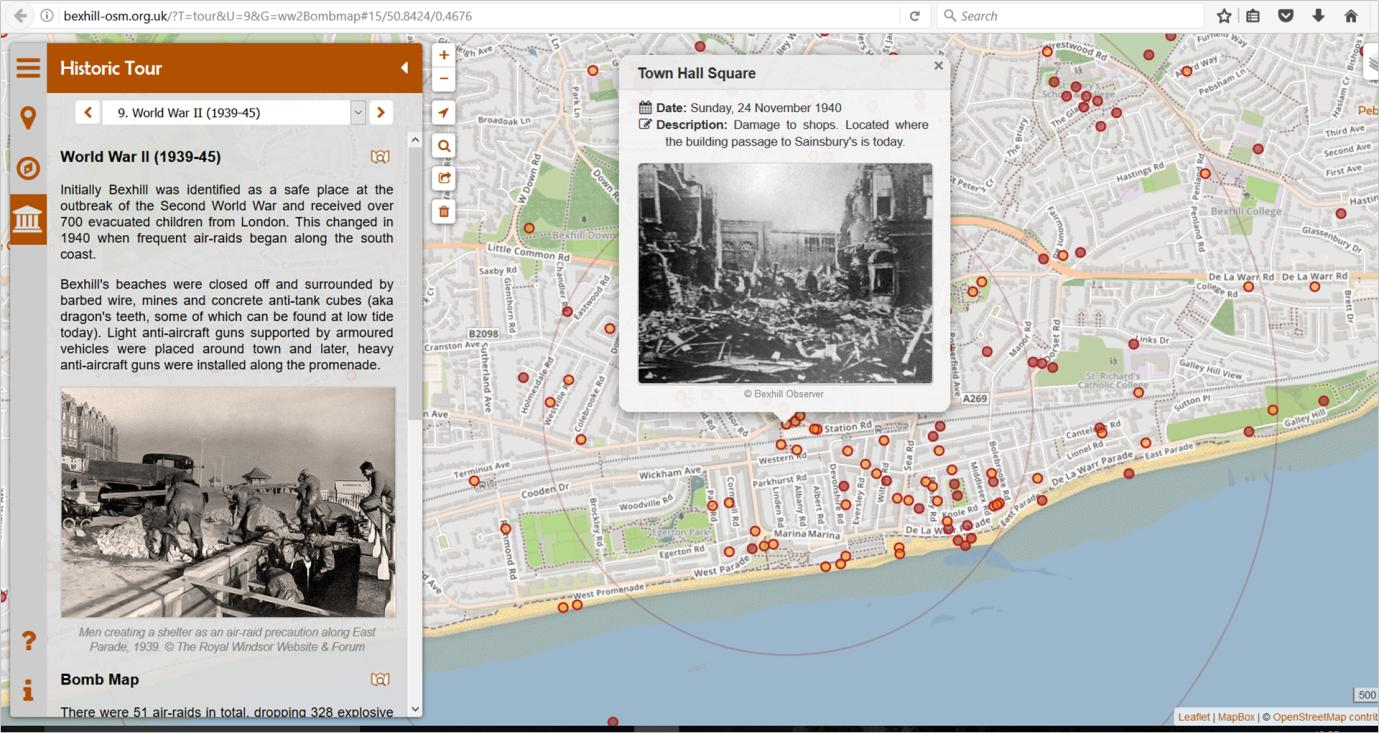Viewport: 1379px width, 733px height.
Task: Open help via the question mark icon
Action: tap(28, 640)
